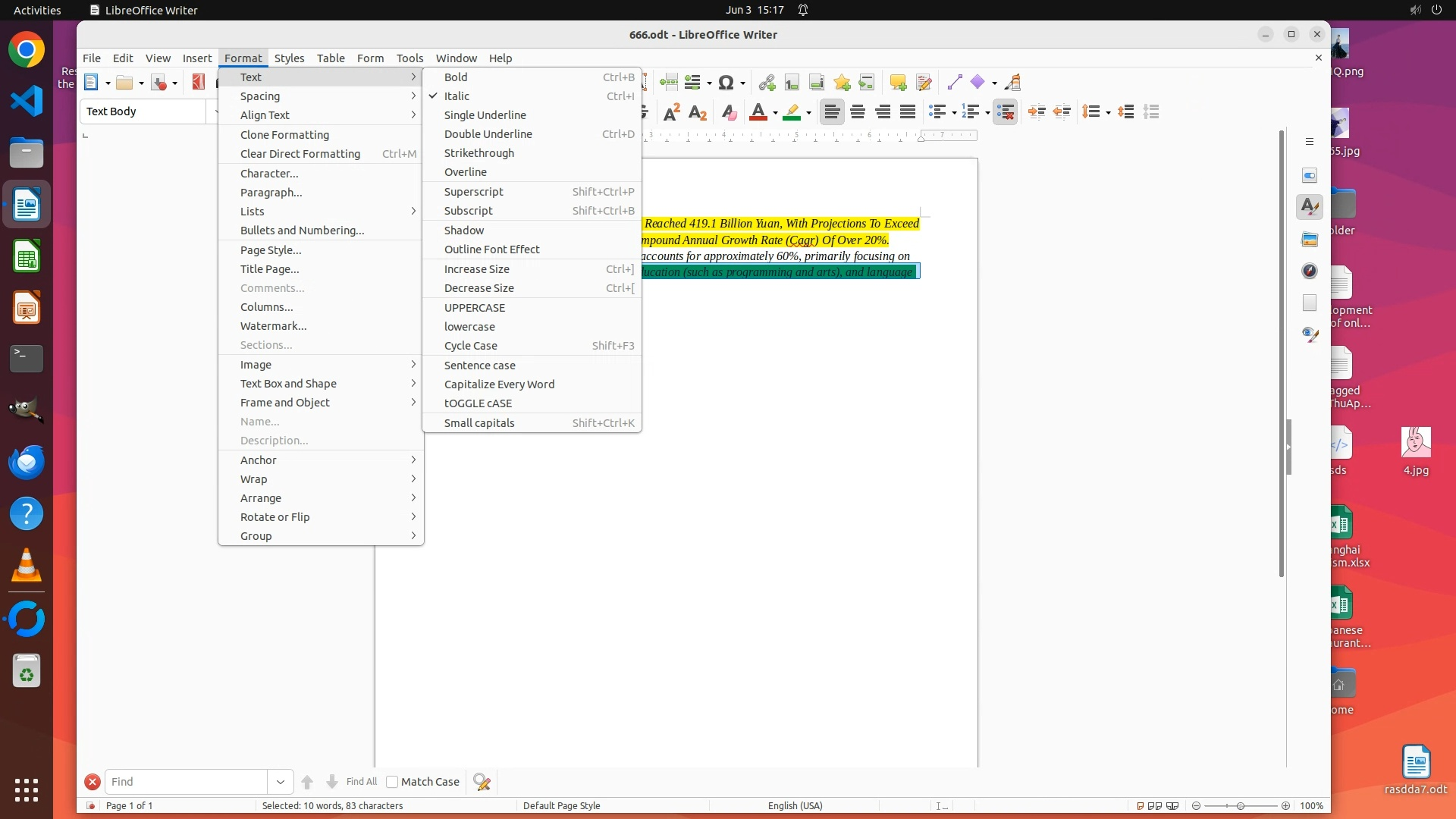Screen dimensions: 1456x819
Task: Open the Navigator panel in sidebar
Action: pyautogui.click(x=1310, y=271)
